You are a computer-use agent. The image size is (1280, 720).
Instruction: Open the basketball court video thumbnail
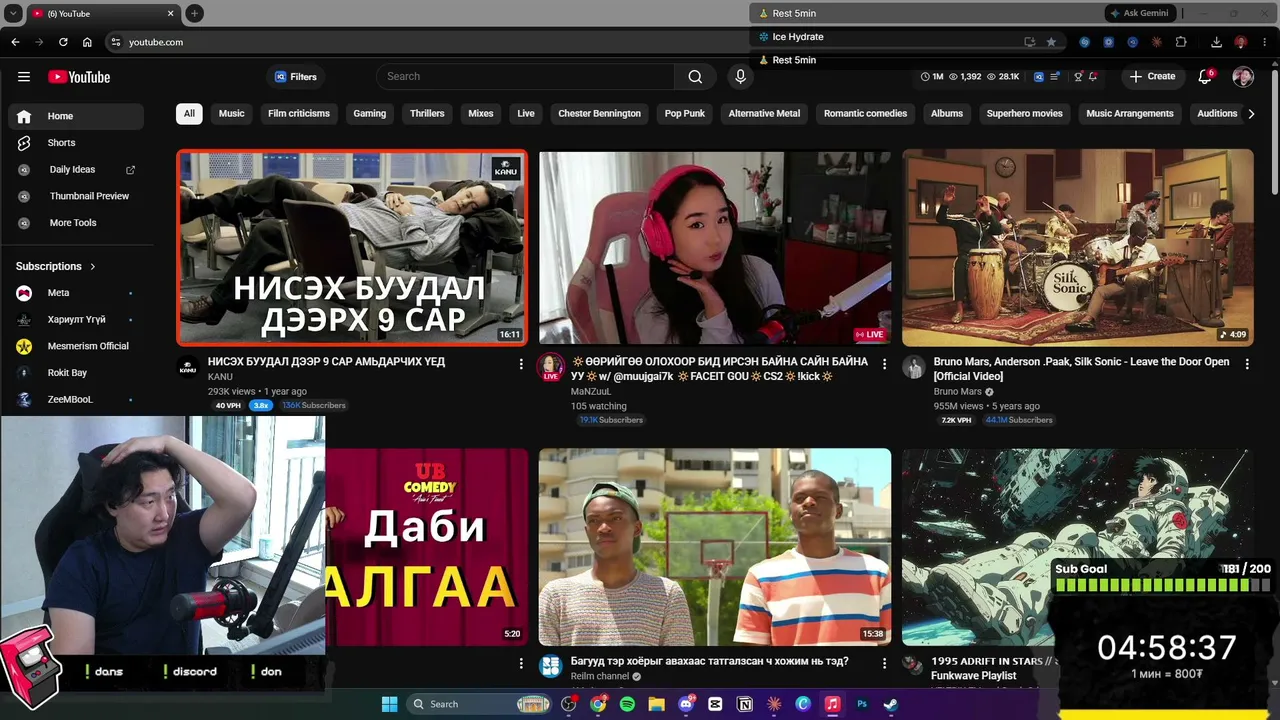click(715, 547)
